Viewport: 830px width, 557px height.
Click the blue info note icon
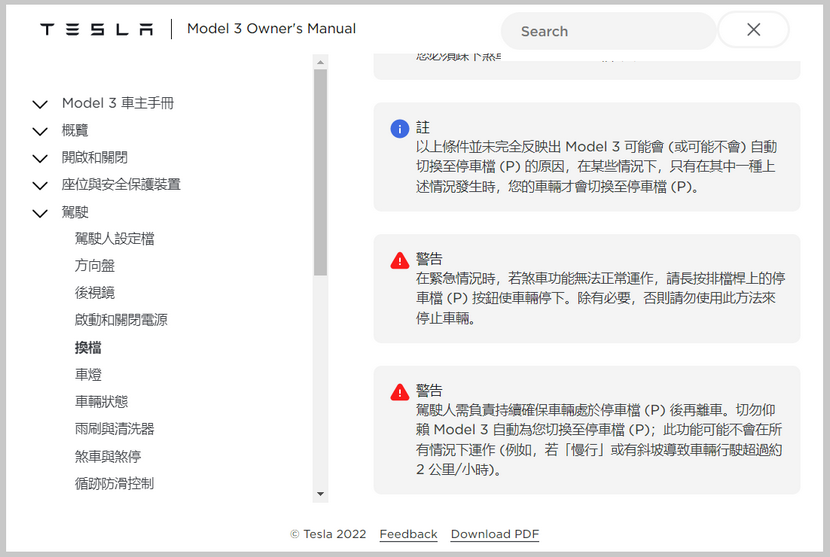point(399,129)
